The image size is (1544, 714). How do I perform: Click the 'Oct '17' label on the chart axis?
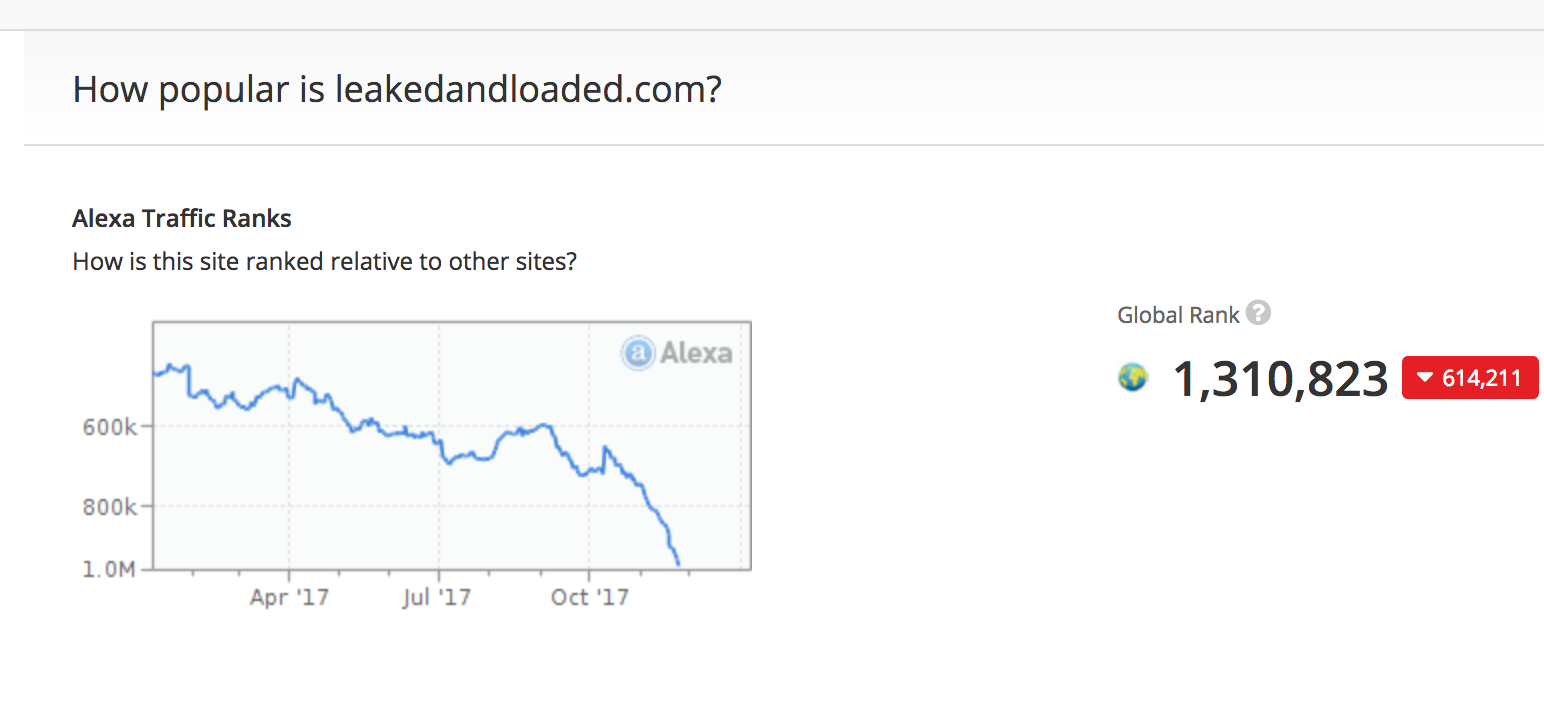tap(590, 597)
